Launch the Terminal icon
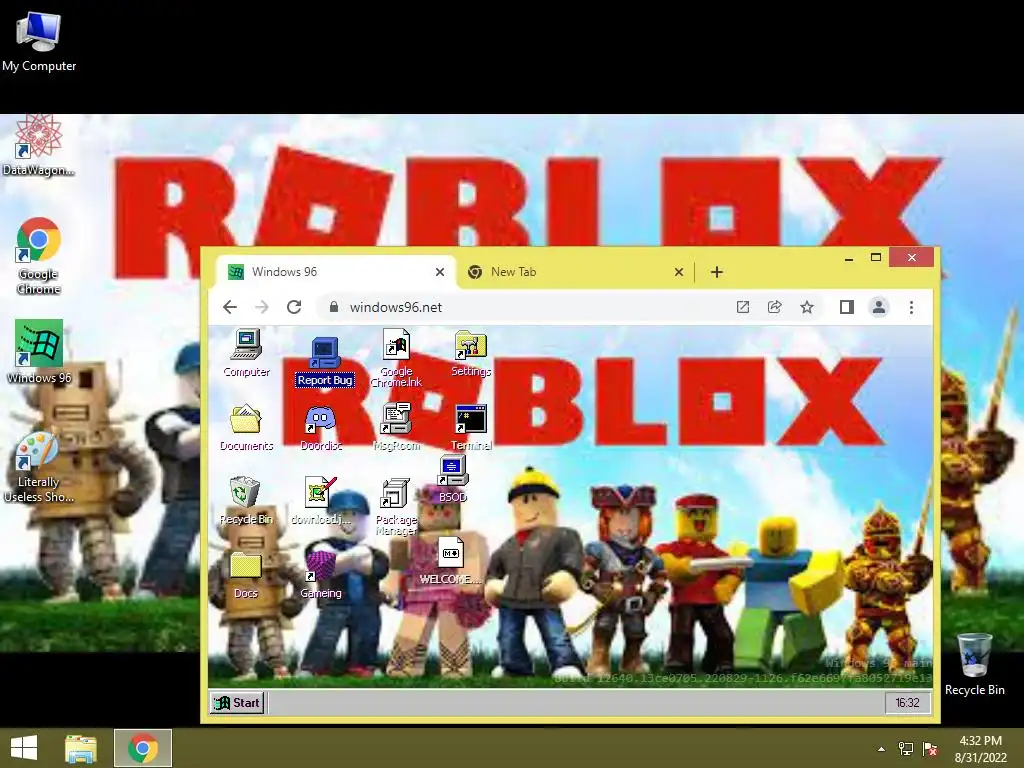1024x768 pixels. [471, 428]
